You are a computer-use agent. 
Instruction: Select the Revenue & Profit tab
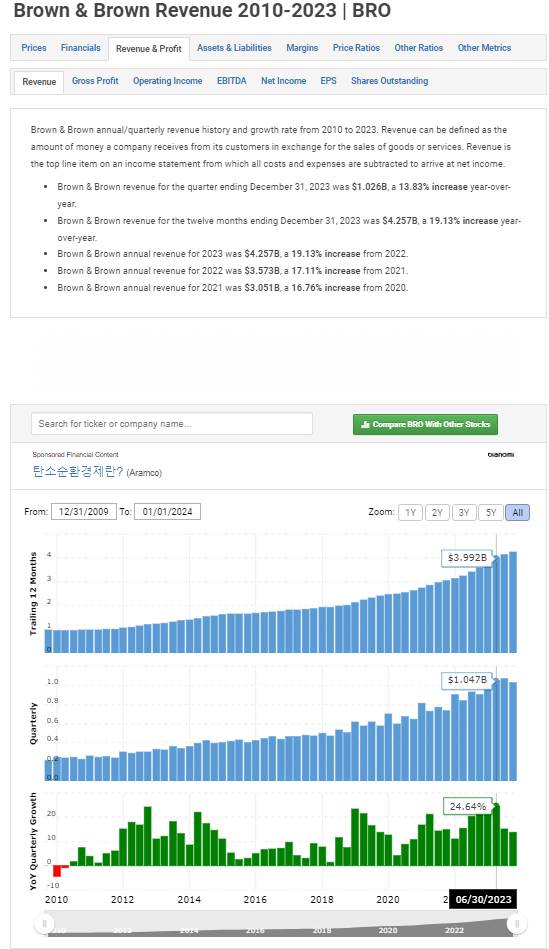149,48
